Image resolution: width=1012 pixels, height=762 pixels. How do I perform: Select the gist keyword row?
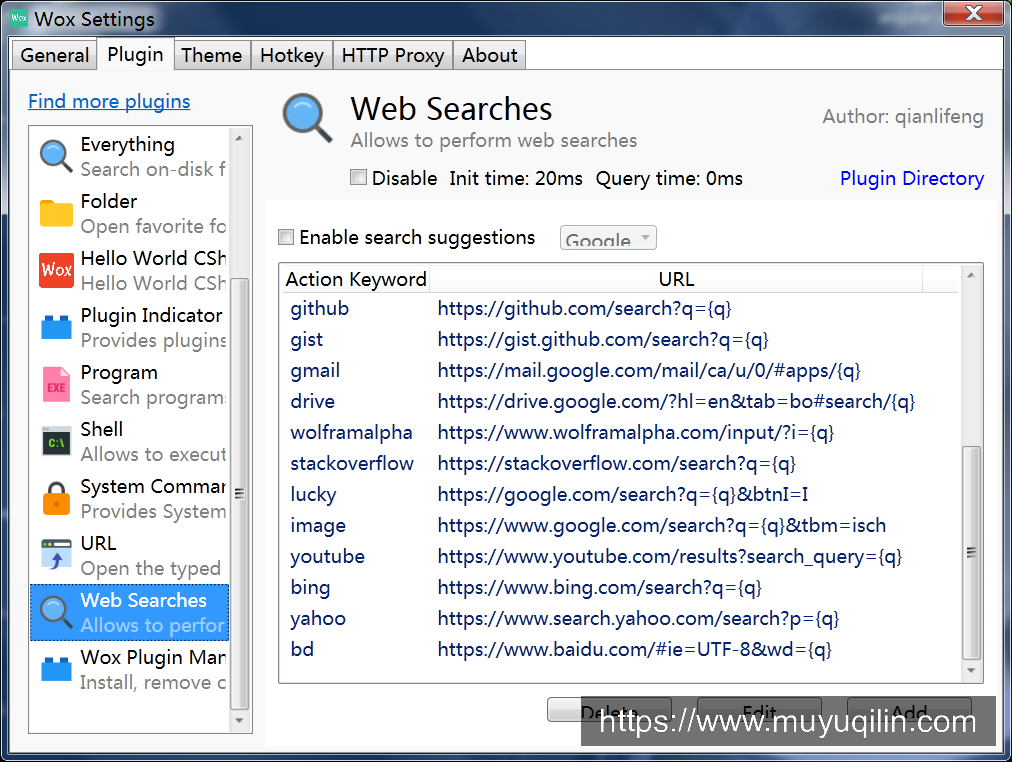tap(620, 339)
